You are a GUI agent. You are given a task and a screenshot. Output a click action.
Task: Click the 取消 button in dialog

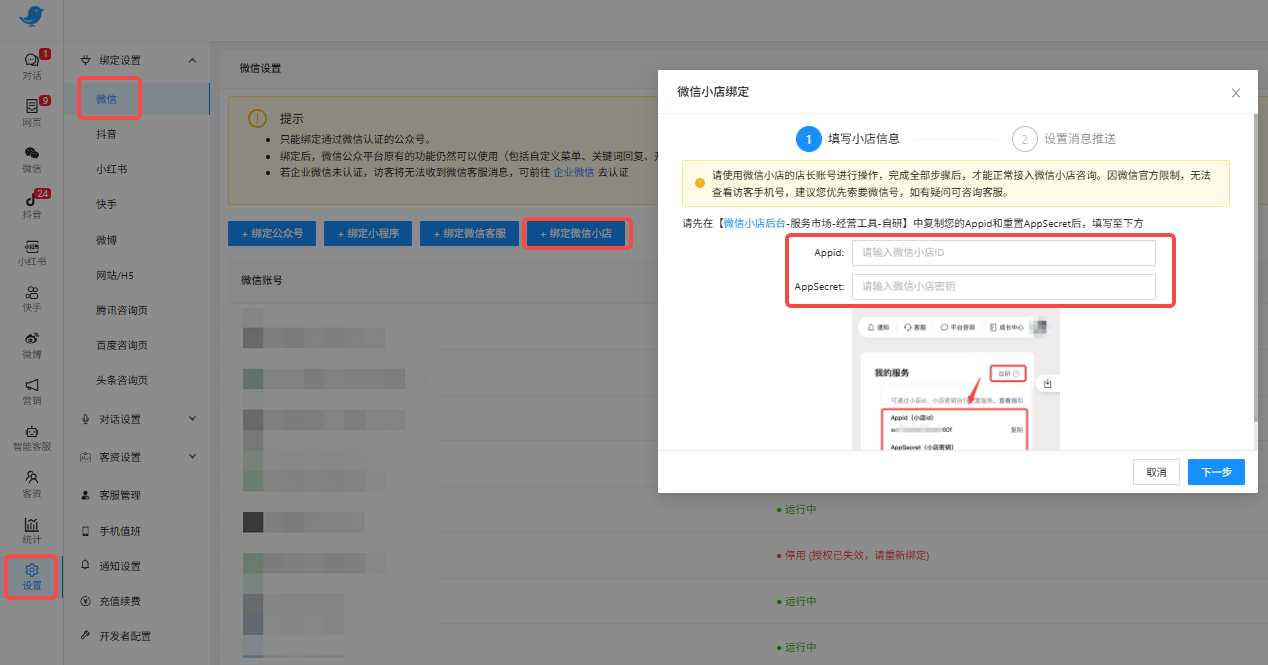(1156, 472)
